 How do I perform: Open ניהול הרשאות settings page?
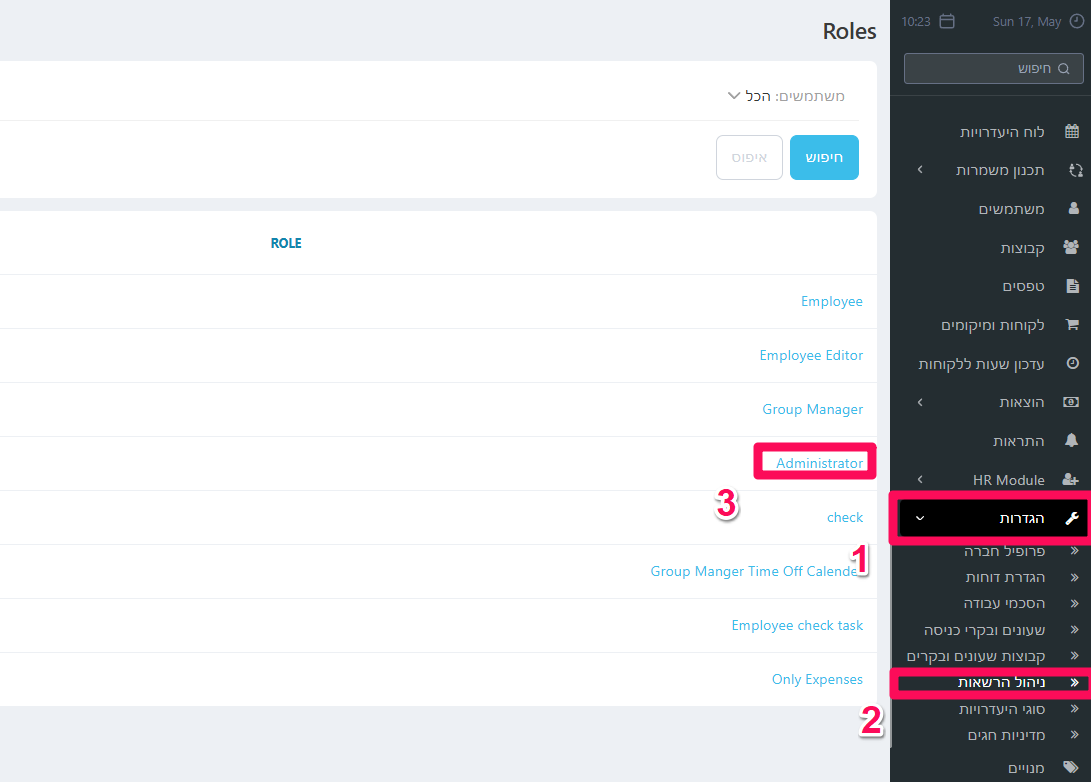coord(1001,683)
